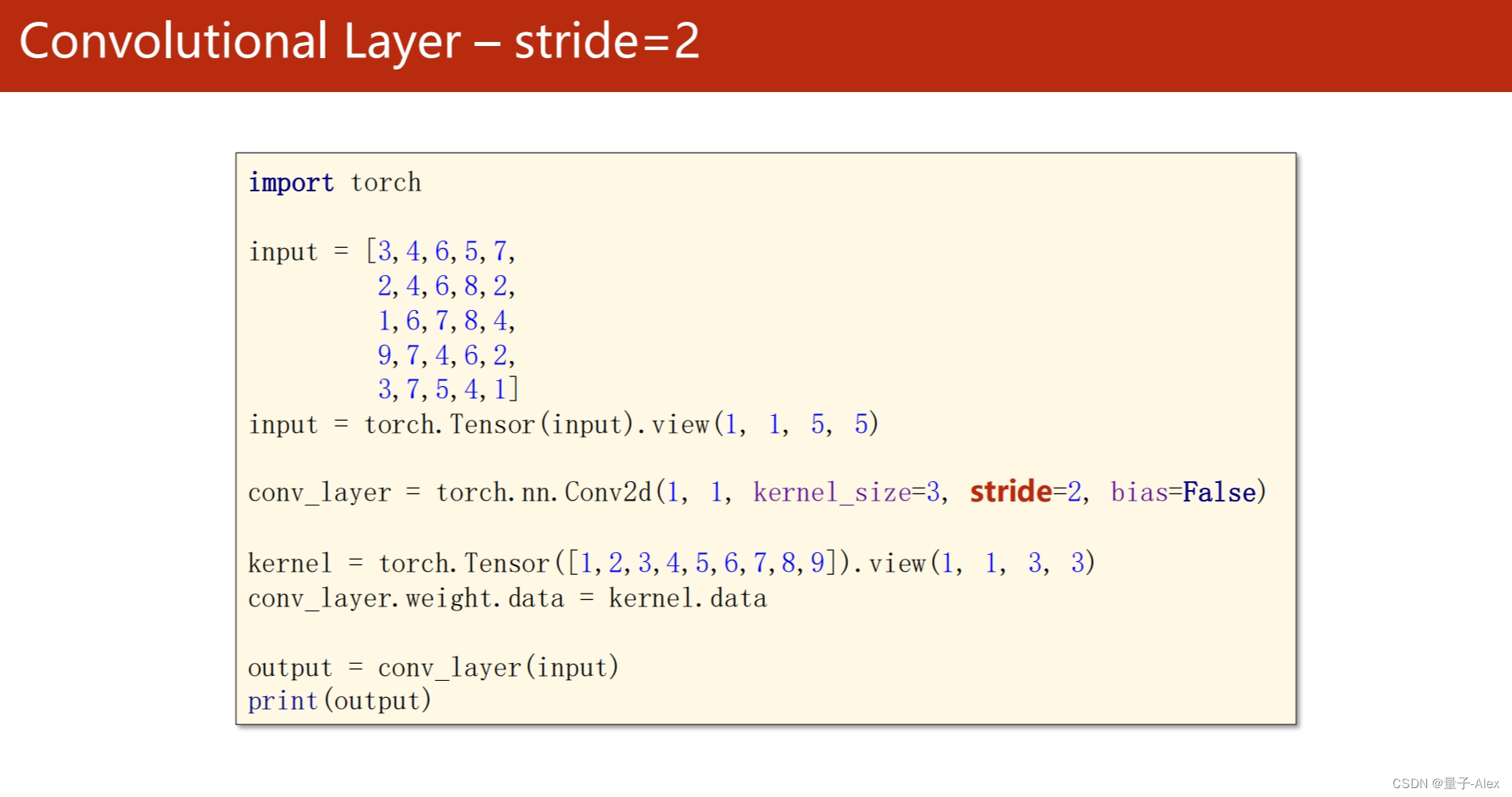1512x797 pixels.
Task: Click the slide title "Convolutional Layer – stride=2"
Action: (x=359, y=42)
